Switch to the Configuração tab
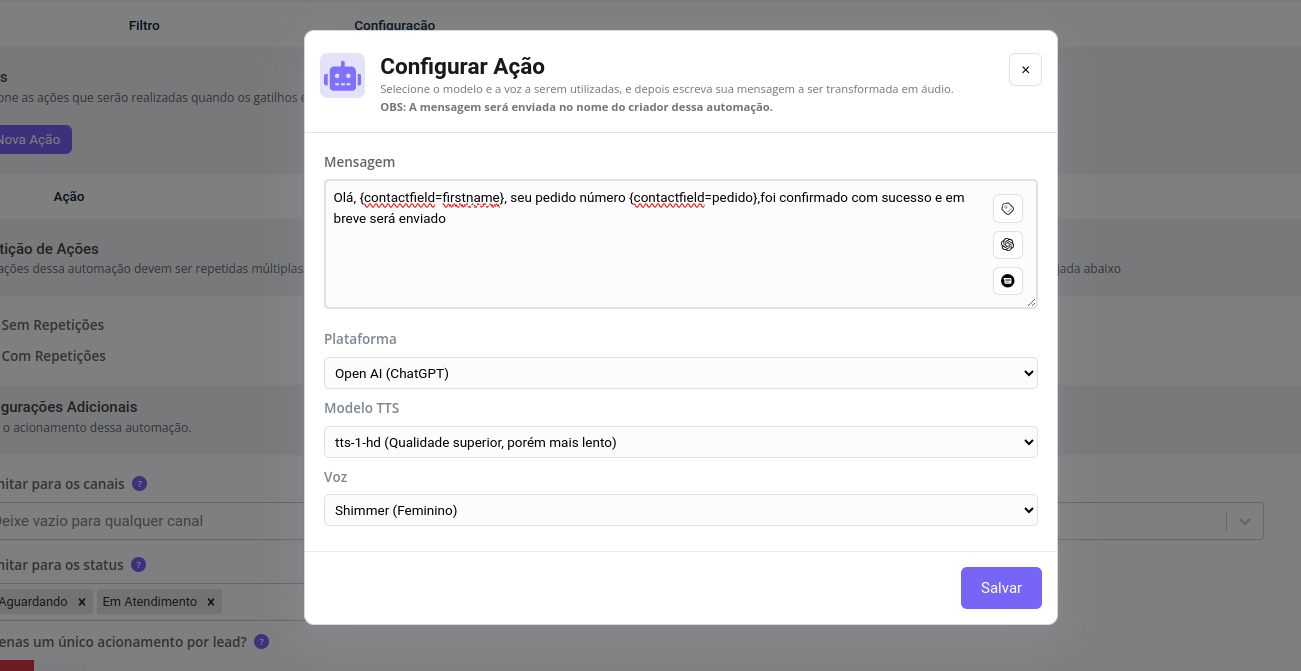The width and height of the screenshot is (1301, 671). click(394, 25)
